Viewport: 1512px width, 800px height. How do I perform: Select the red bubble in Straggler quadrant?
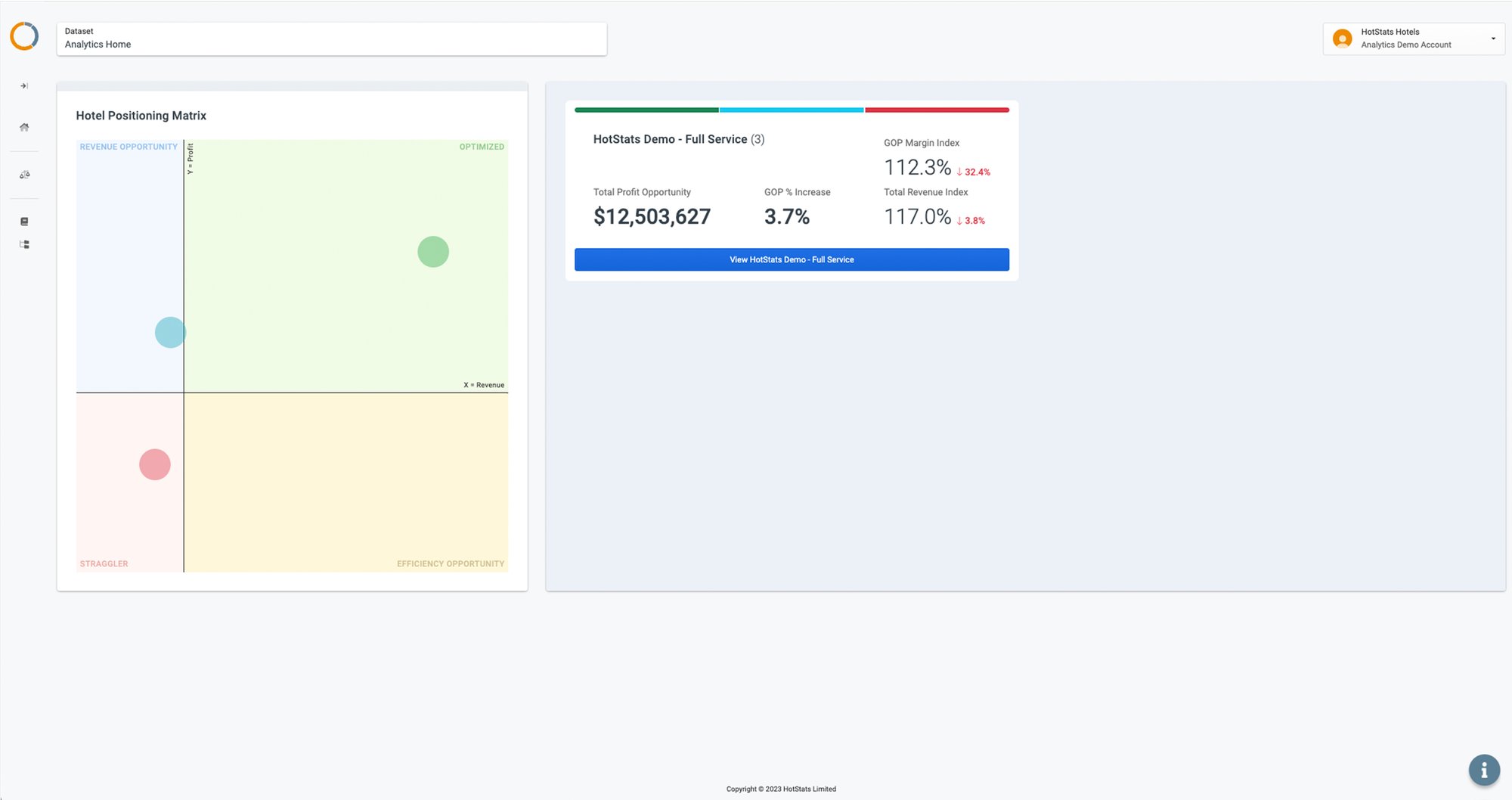155,465
